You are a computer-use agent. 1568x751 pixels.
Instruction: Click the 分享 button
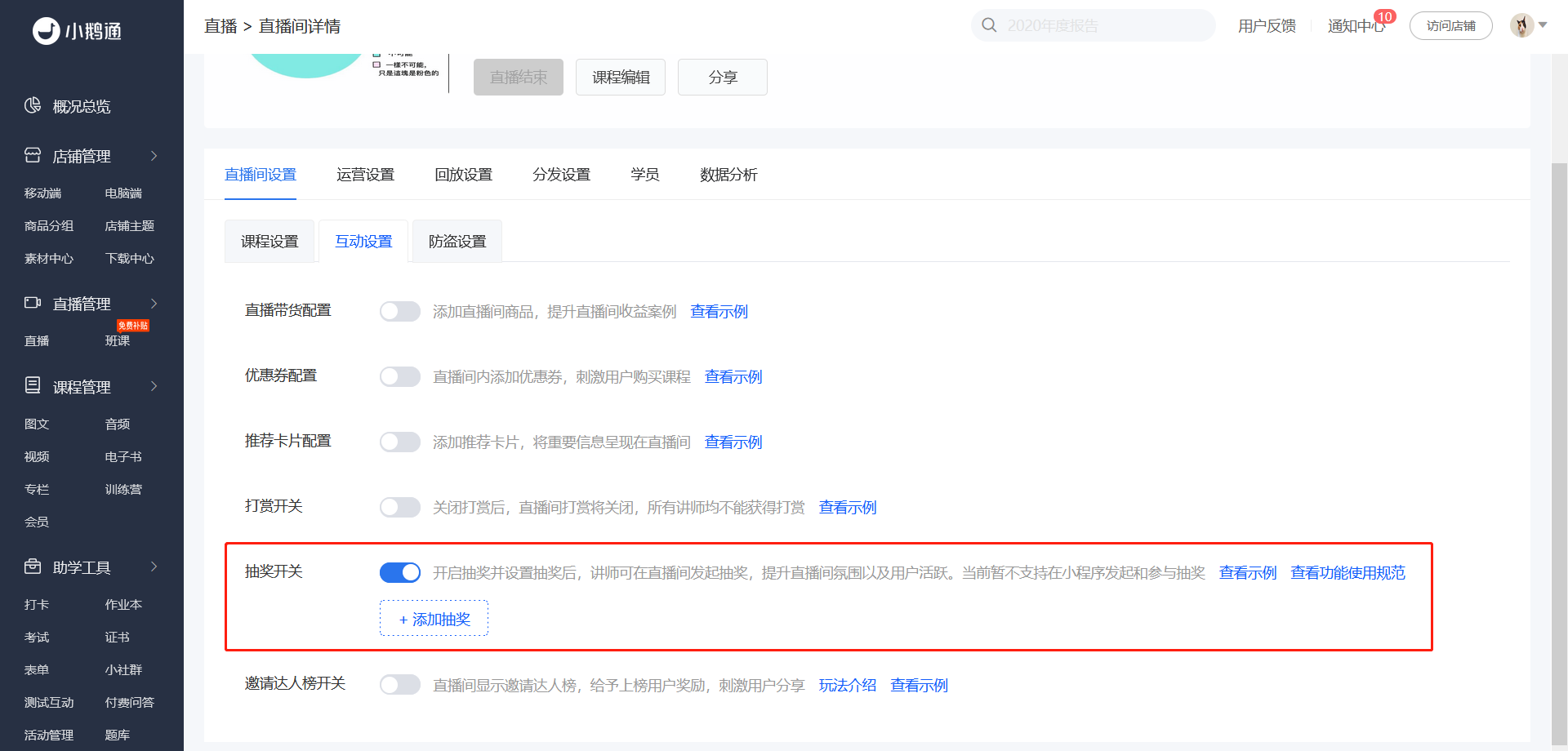723,77
